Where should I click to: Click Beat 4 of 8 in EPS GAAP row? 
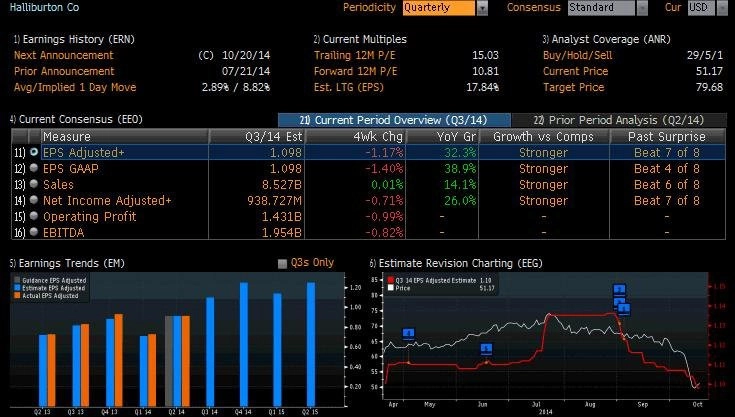tap(667, 169)
